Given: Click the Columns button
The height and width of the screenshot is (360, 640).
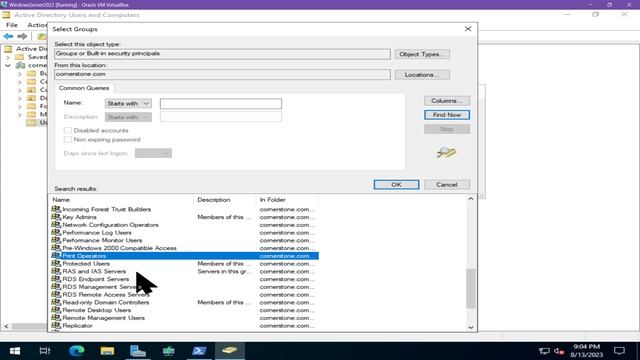Looking at the screenshot, I should [x=447, y=101].
